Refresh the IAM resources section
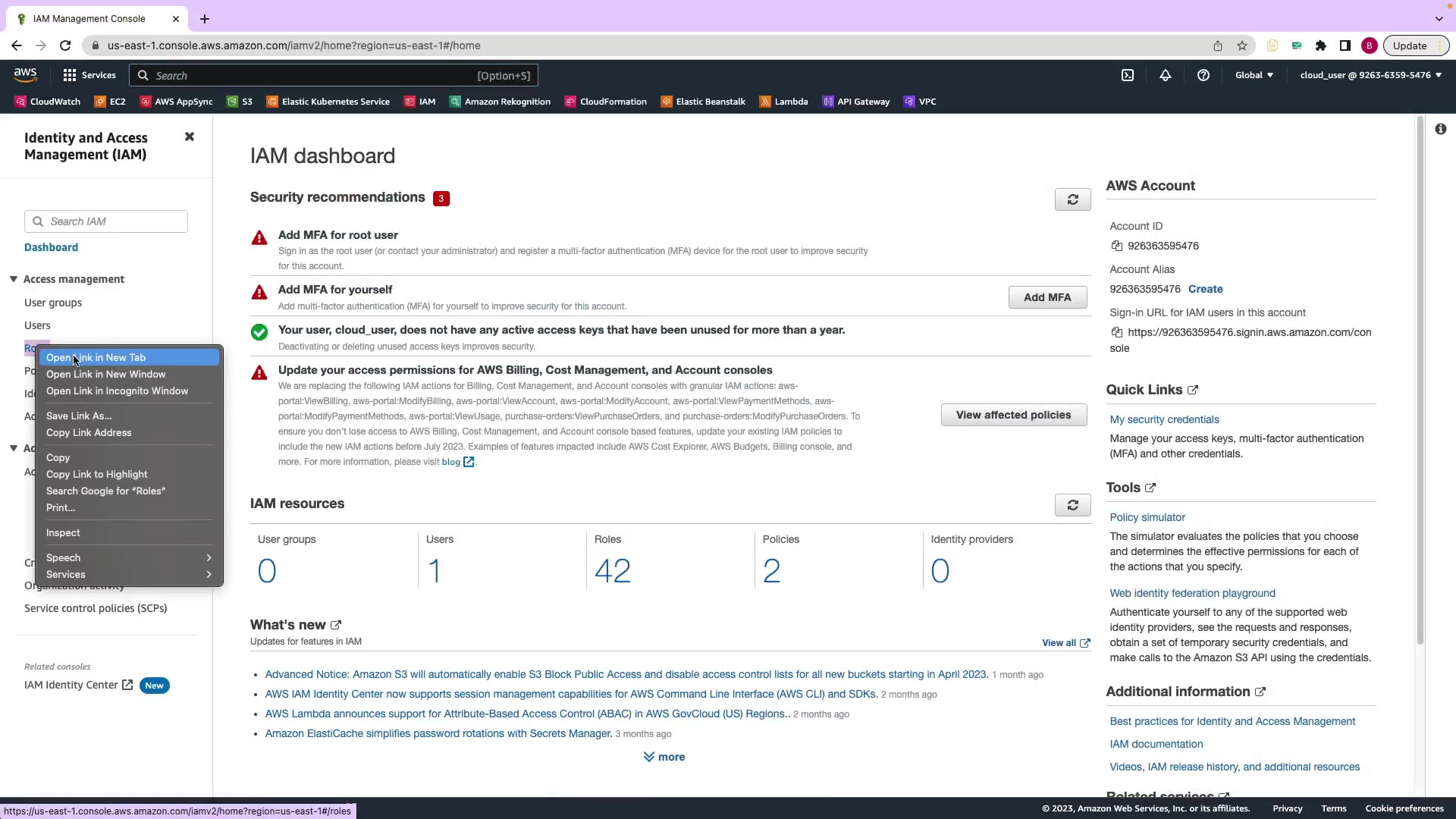 pyautogui.click(x=1072, y=505)
